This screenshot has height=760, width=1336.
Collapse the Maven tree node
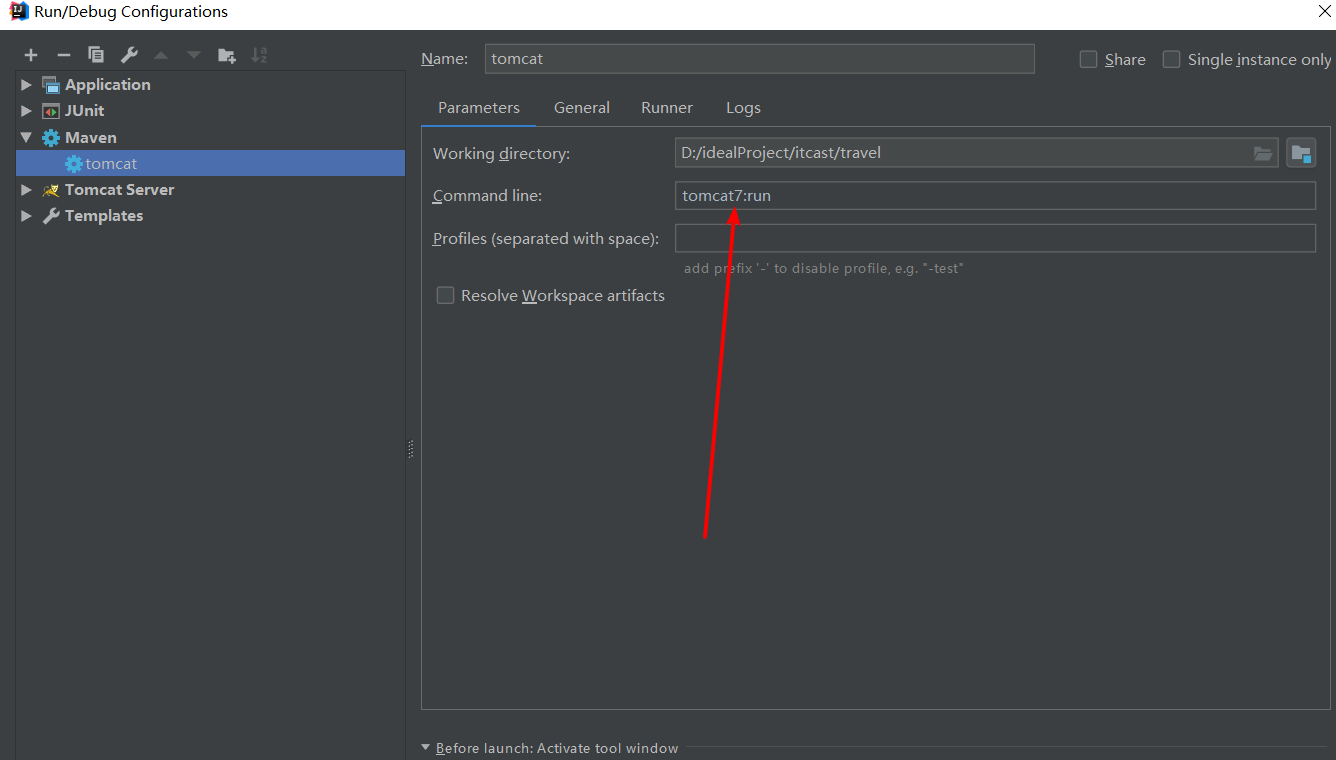point(25,137)
